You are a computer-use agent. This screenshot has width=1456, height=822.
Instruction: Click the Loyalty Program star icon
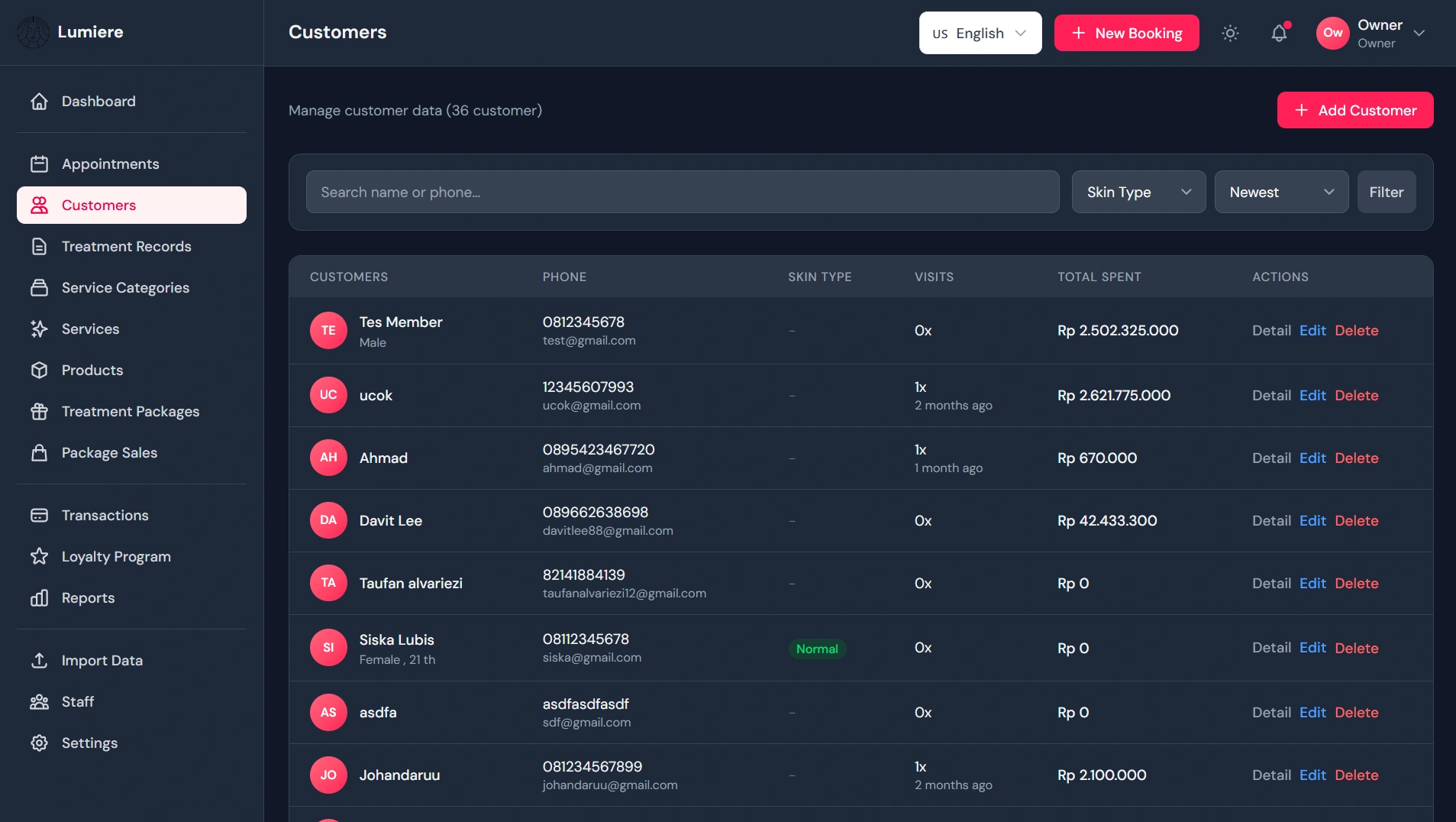[40, 557]
